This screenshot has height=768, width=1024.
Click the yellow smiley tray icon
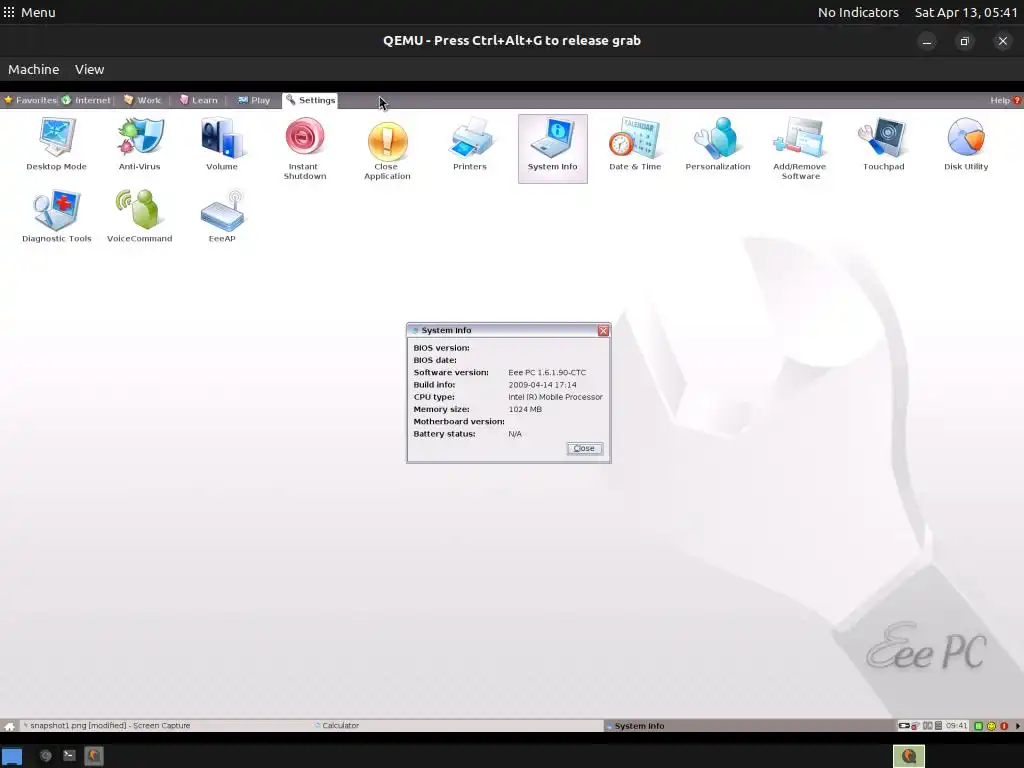pos(991,726)
